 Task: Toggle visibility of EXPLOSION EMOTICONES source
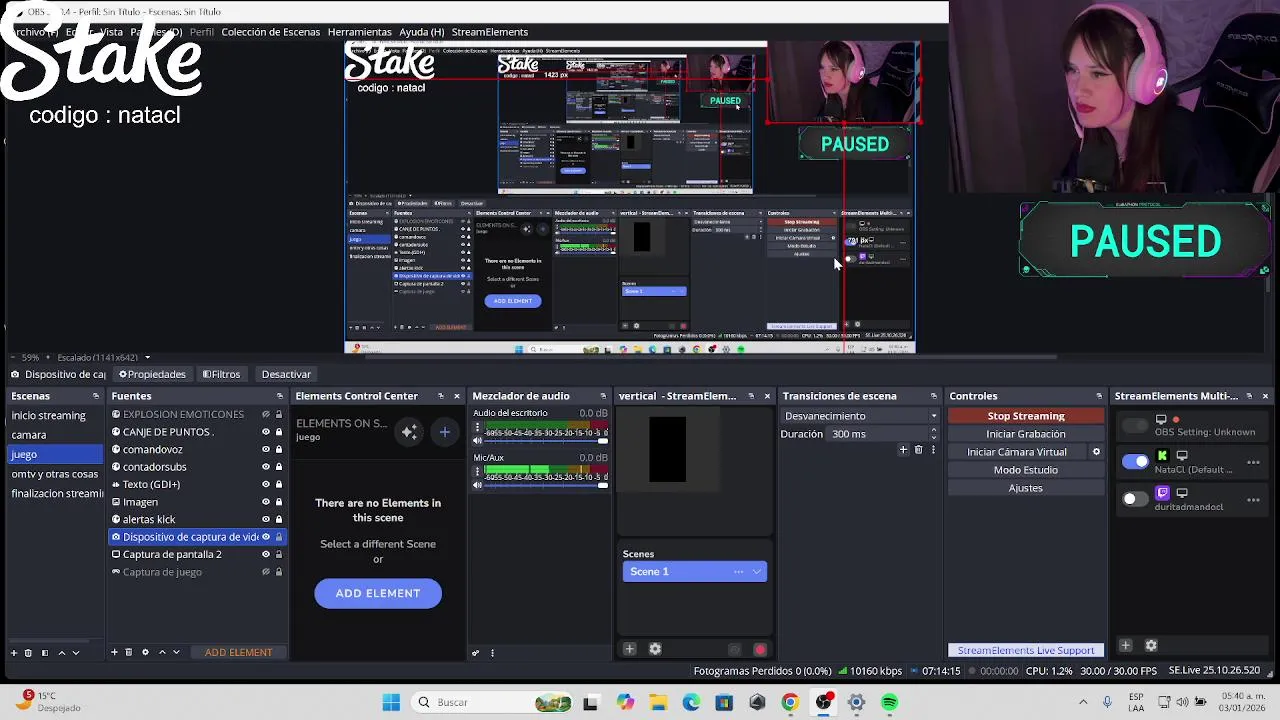(266, 414)
